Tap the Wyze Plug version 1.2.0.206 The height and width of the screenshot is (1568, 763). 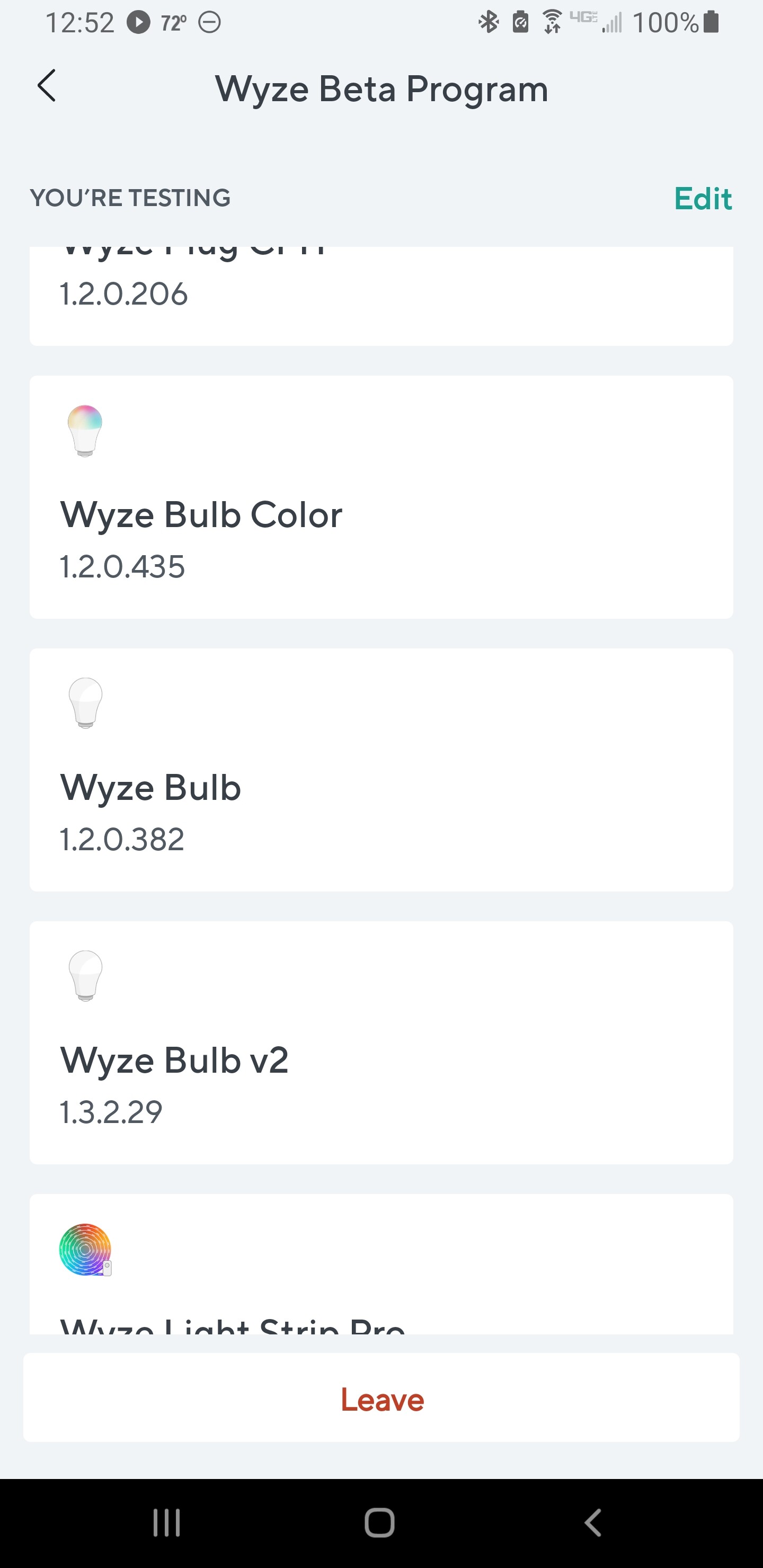[123, 294]
